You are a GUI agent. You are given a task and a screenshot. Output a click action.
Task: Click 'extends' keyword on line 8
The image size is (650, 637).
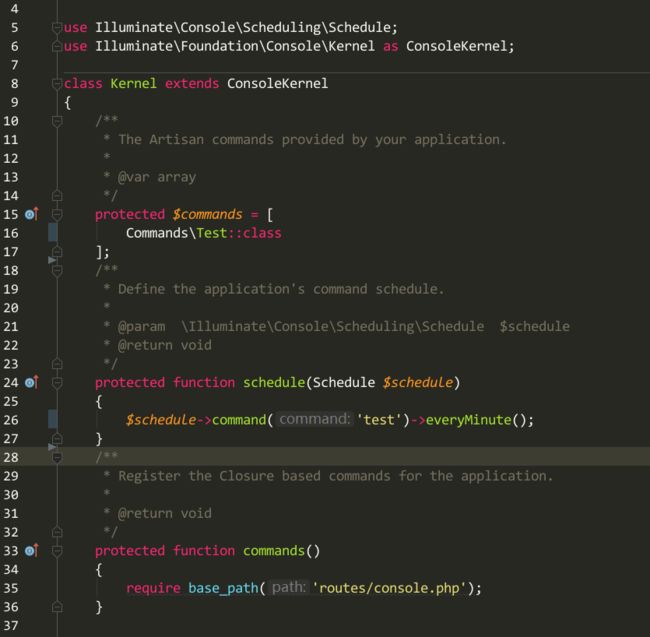(x=192, y=83)
